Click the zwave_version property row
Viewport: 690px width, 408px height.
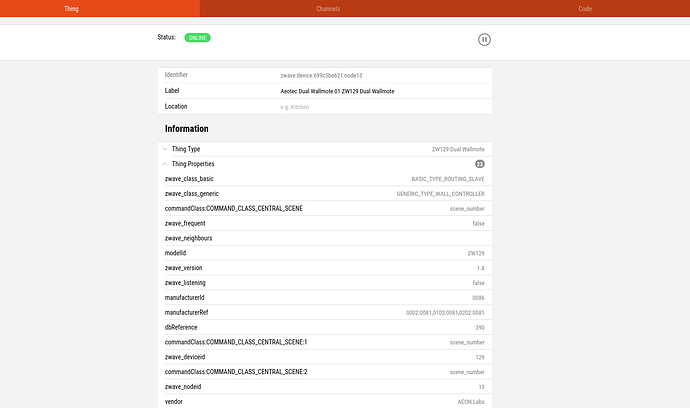pyautogui.click(x=325, y=268)
